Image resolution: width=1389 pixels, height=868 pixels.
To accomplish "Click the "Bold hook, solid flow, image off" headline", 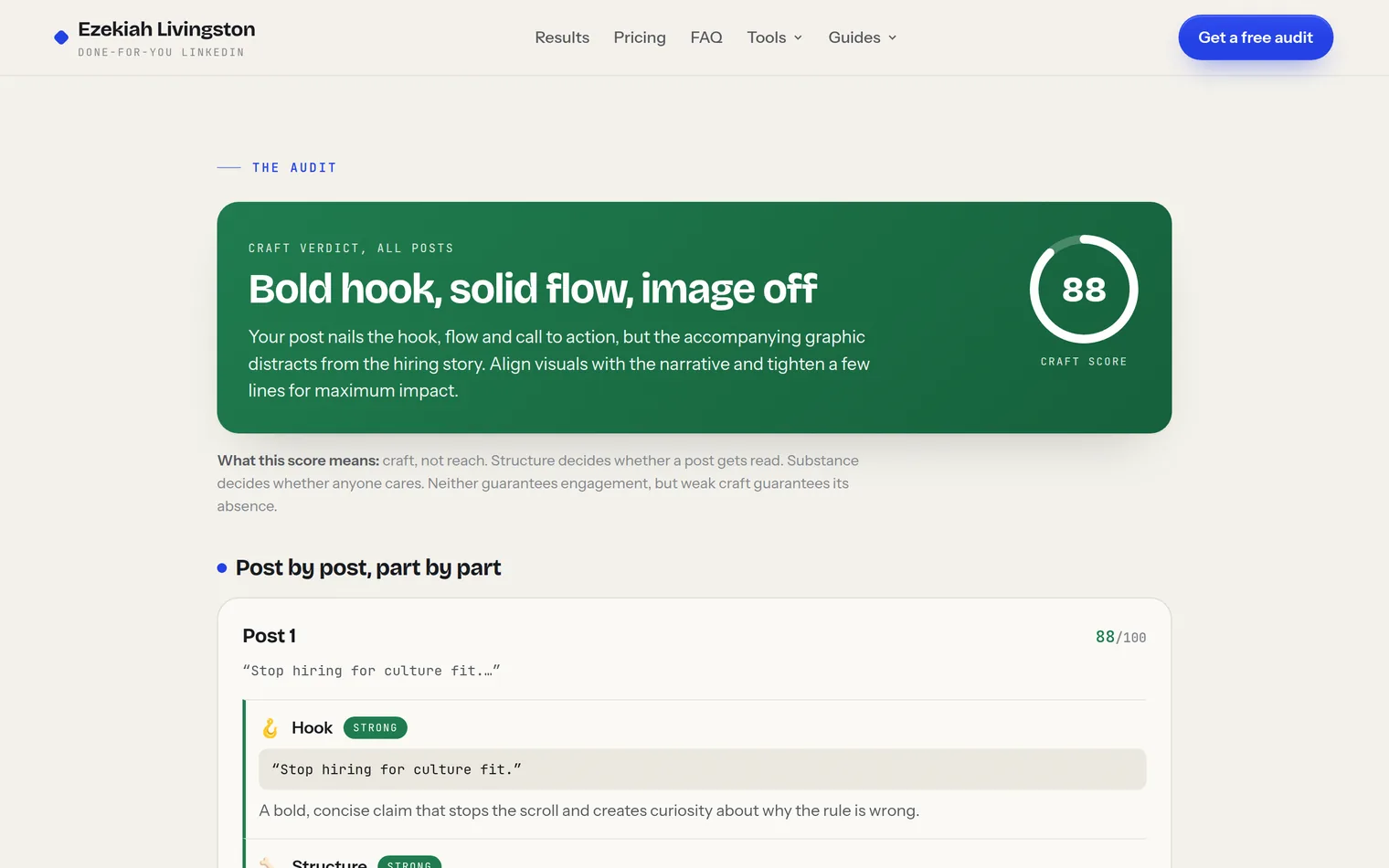I will (533, 289).
